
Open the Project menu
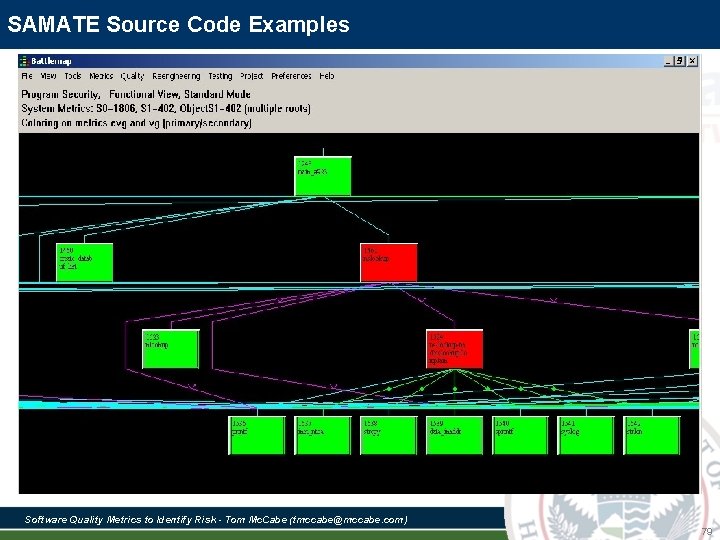252,76
